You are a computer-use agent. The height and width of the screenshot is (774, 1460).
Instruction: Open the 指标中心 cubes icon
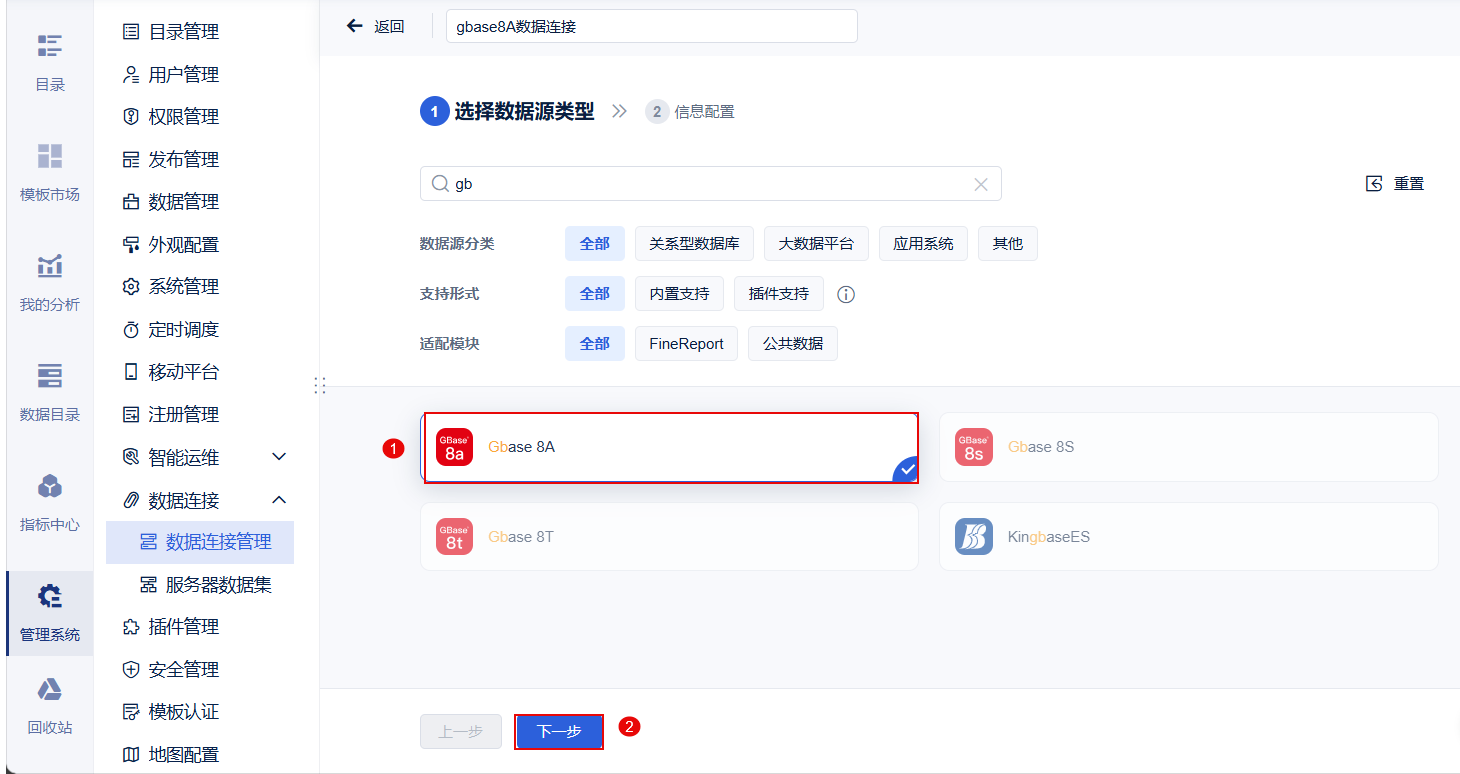pos(50,486)
